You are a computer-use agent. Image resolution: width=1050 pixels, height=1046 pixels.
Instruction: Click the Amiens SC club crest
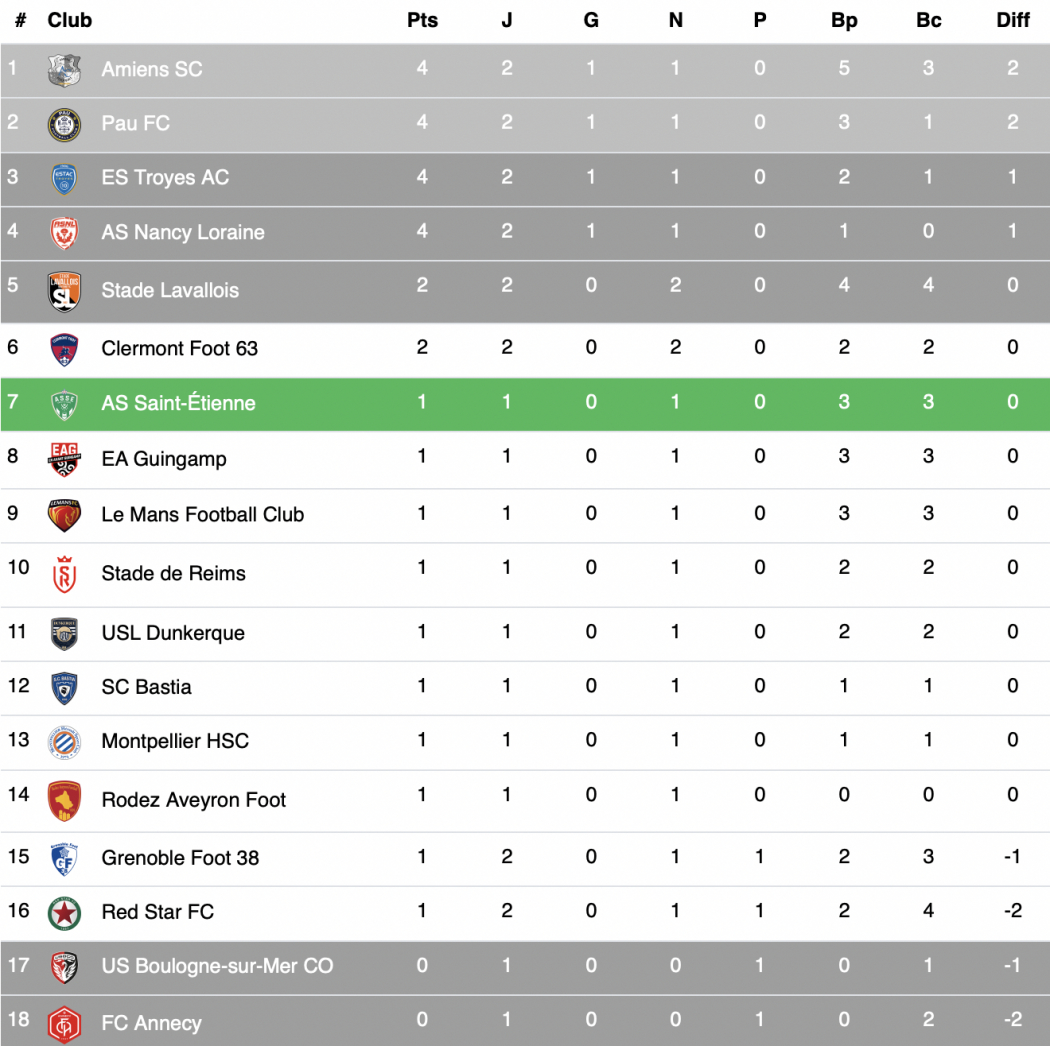64,70
